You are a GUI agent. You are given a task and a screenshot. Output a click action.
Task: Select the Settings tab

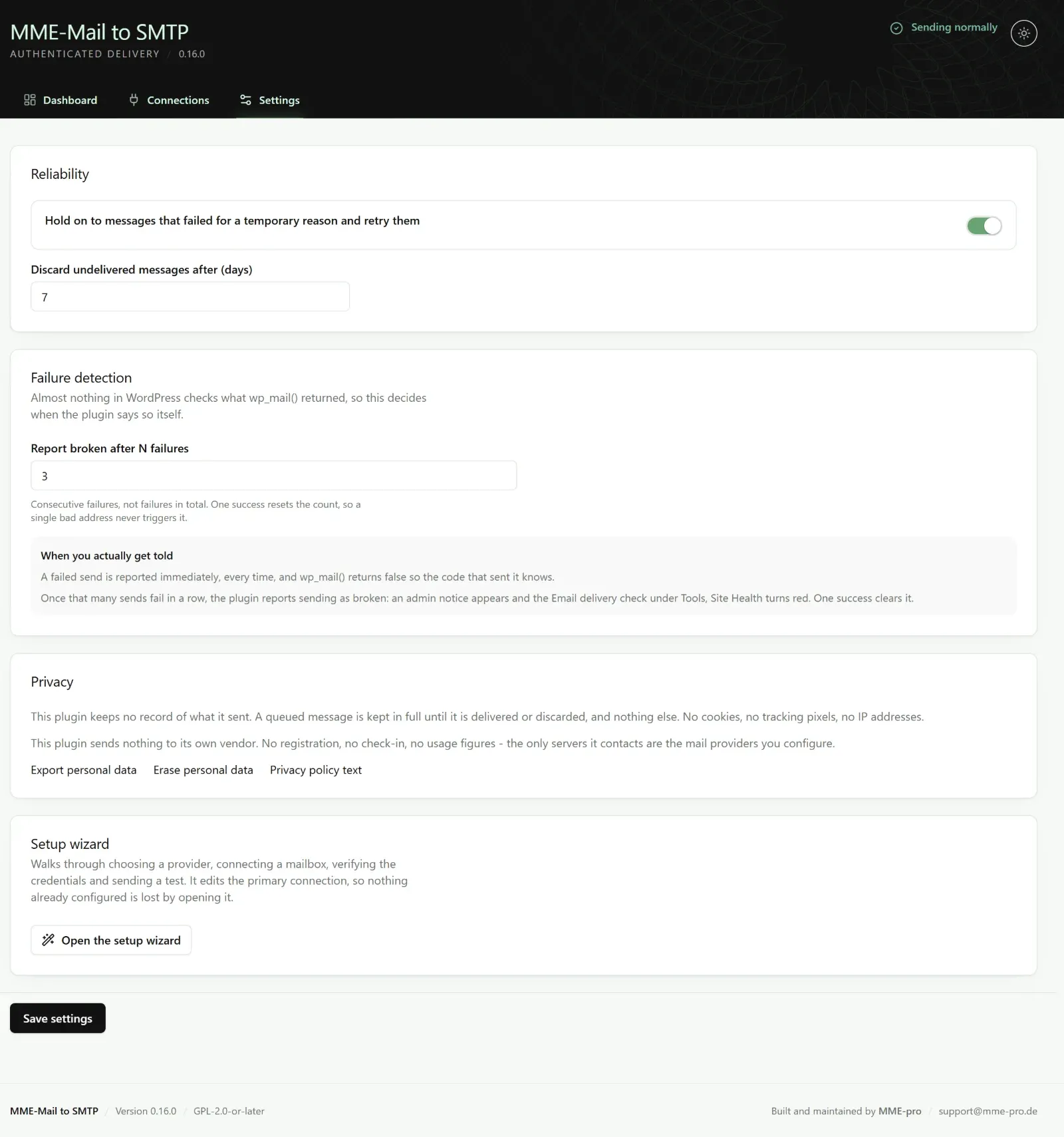pos(269,100)
